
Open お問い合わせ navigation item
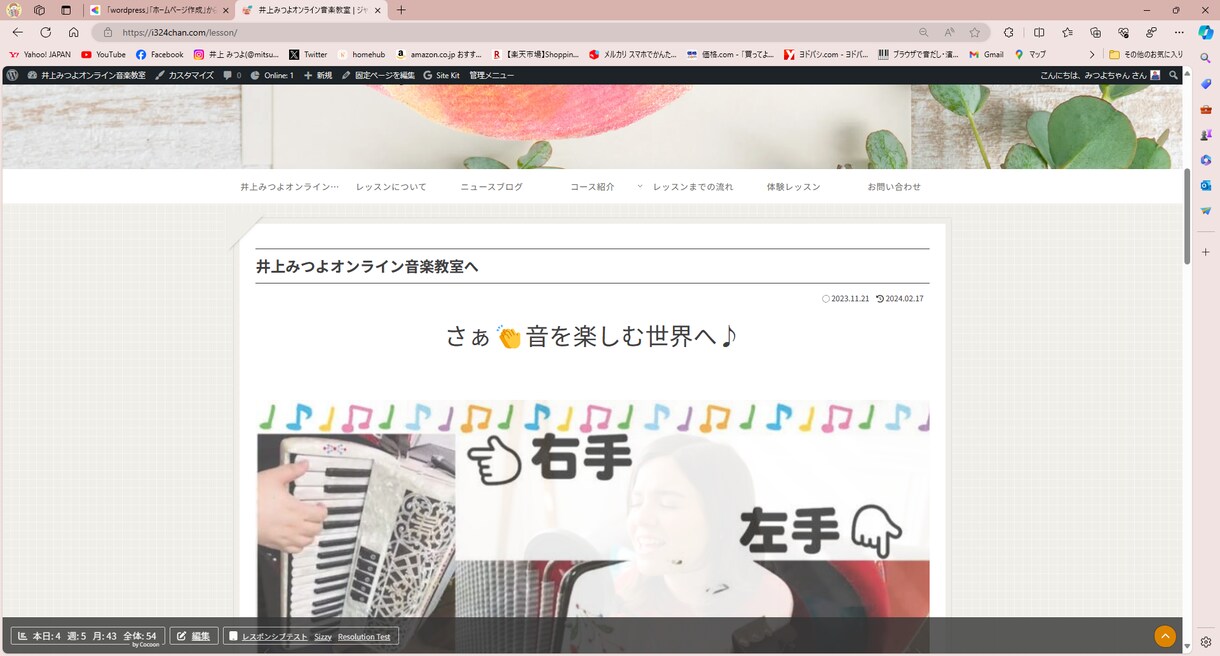[x=894, y=187]
